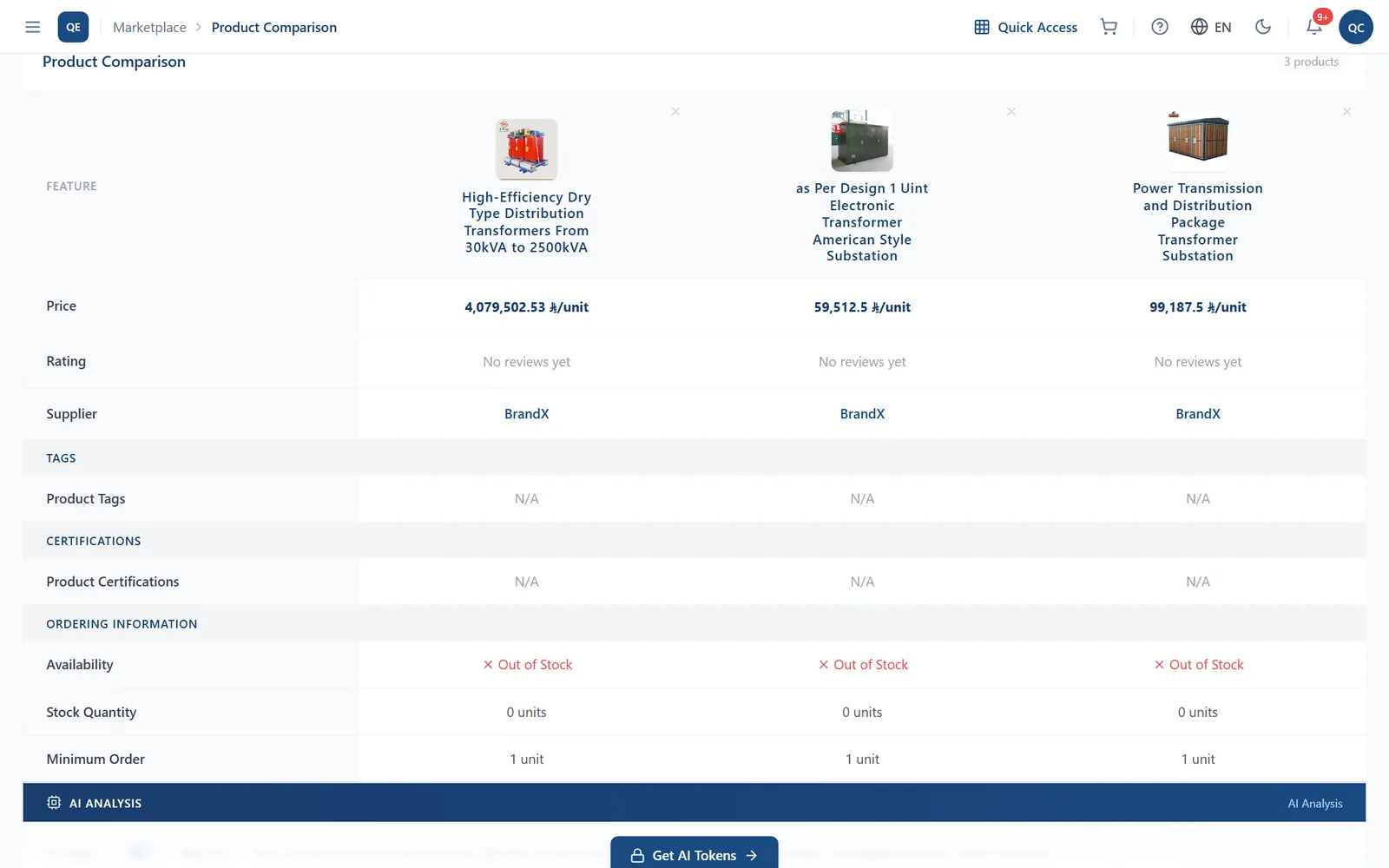
Task: Click the Product Comparison breadcrumb
Action: (x=274, y=27)
